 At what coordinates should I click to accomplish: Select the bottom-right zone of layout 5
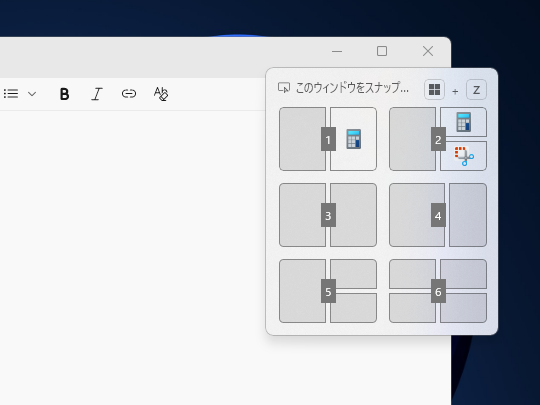[354, 308]
